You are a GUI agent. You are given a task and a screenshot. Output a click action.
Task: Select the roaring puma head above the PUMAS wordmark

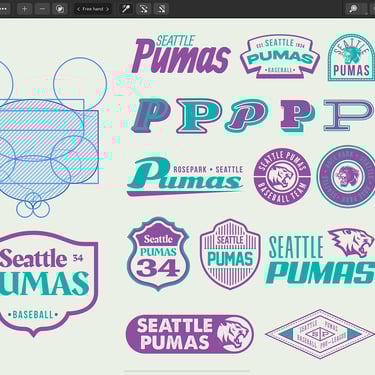coord(352,242)
